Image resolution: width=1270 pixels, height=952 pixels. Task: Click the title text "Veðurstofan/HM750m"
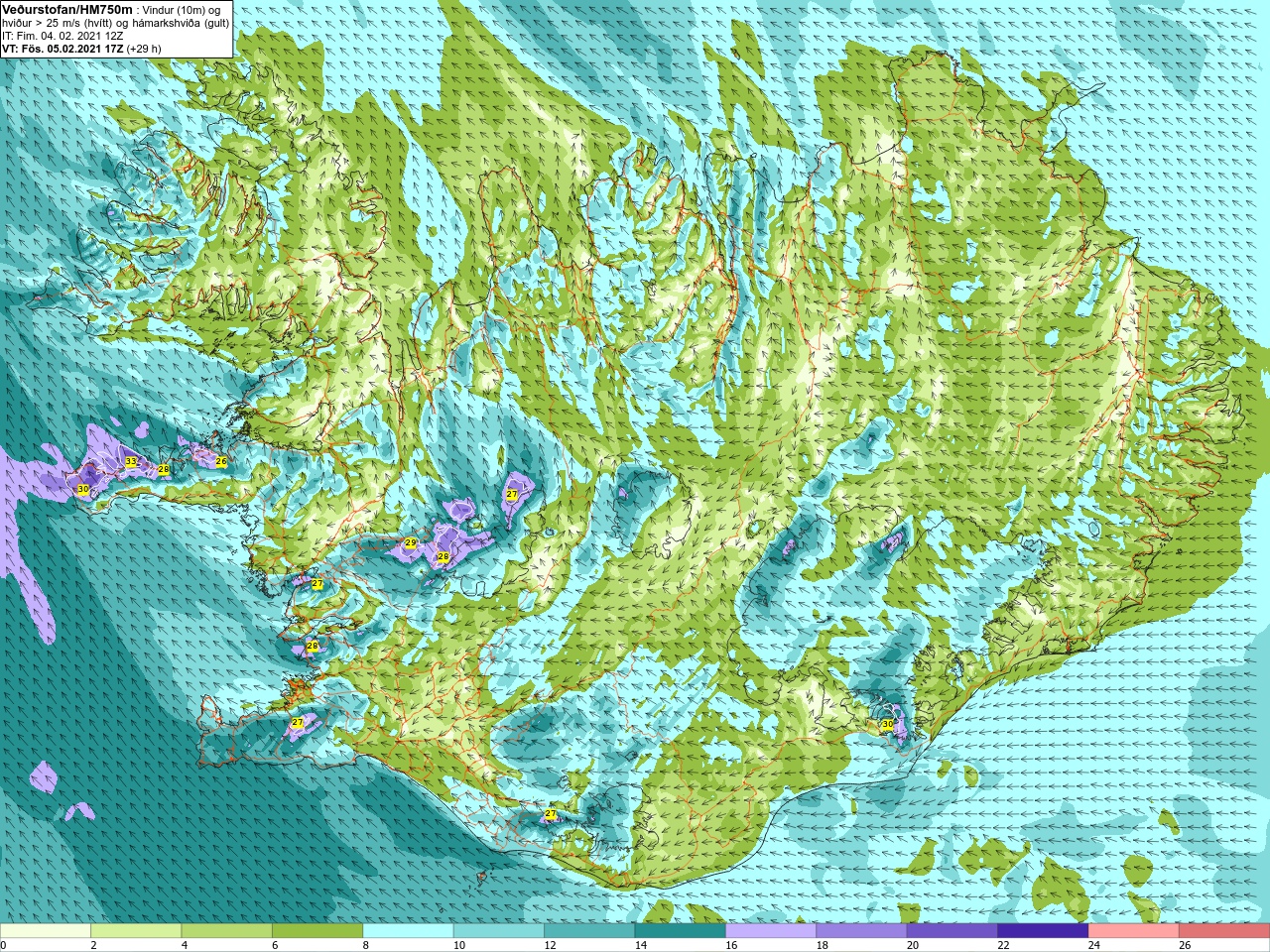[67, 9]
